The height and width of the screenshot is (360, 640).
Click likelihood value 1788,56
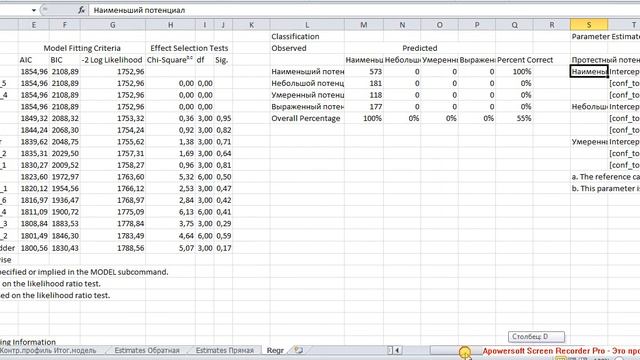(130, 248)
